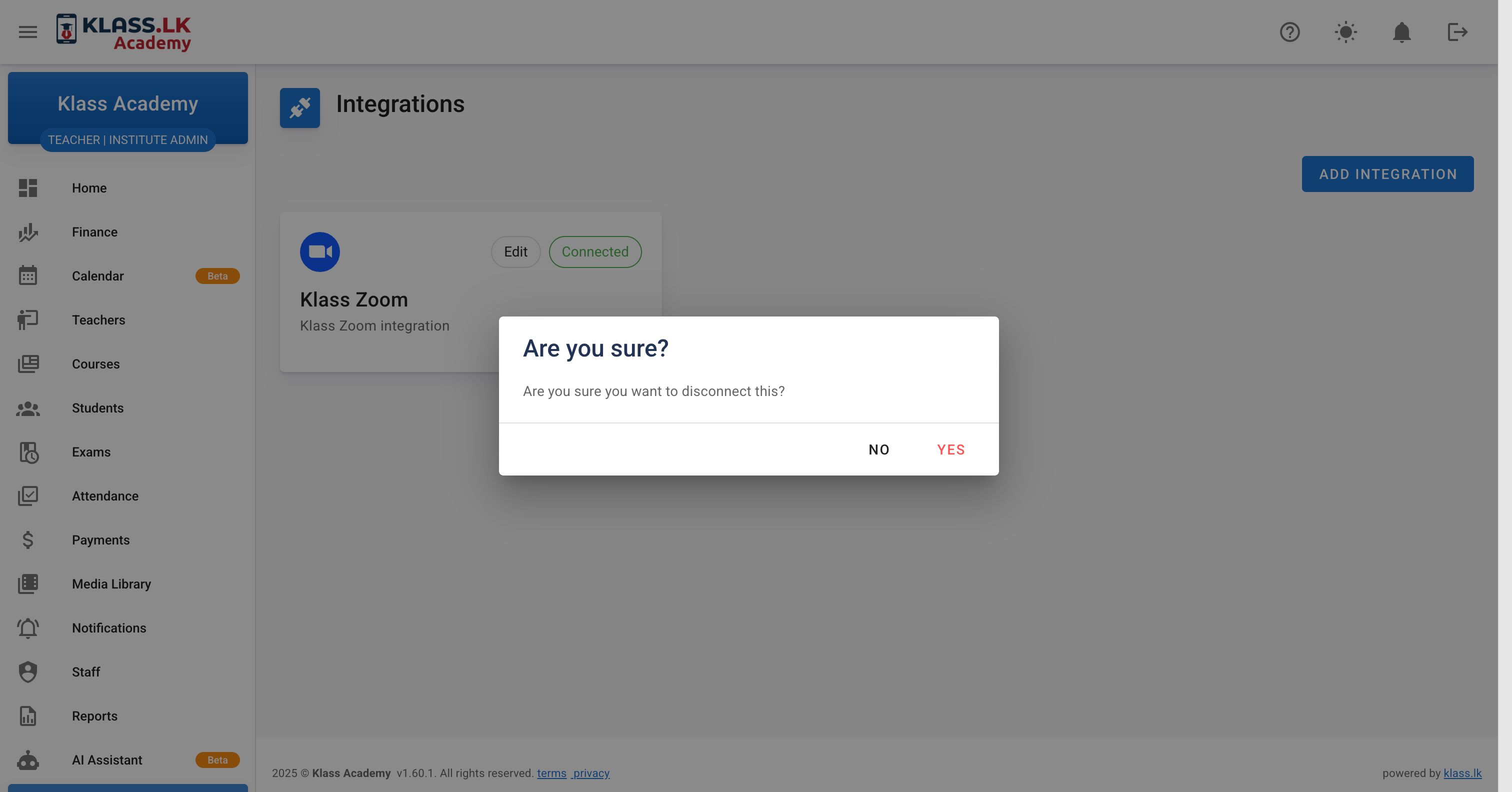Open Finance in the sidebar

point(94,232)
